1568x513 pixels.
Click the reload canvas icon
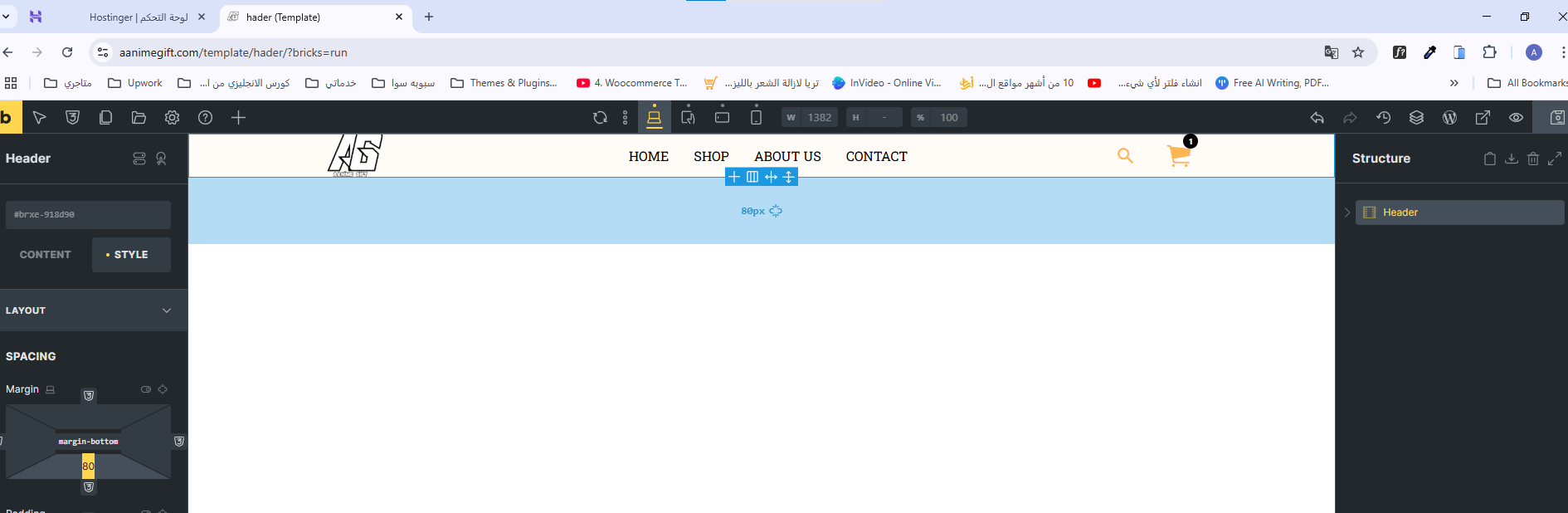pyautogui.click(x=600, y=118)
